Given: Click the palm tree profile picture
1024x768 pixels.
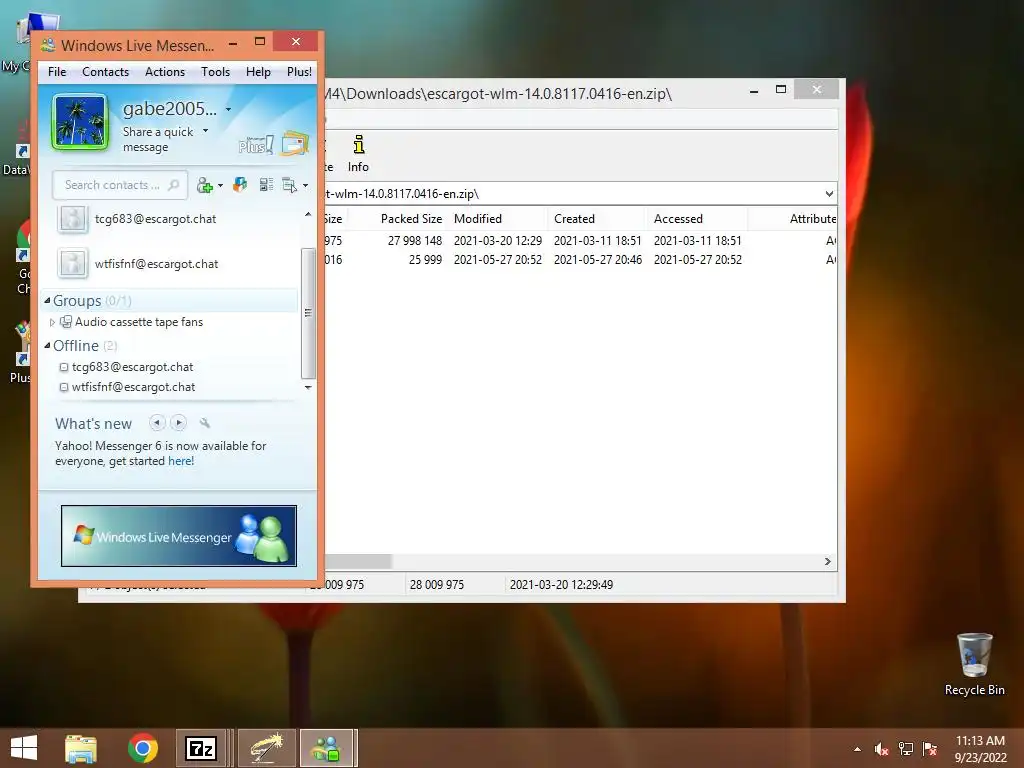Looking at the screenshot, I should click(80, 122).
